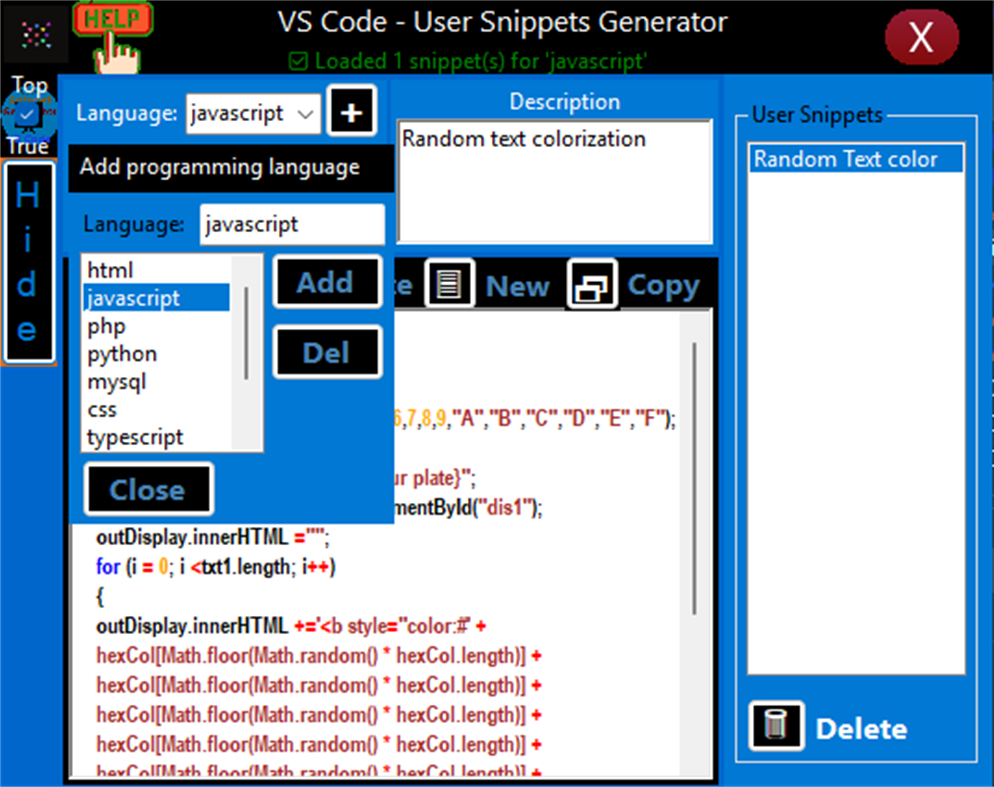Select Random Text color snippet

point(856,159)
